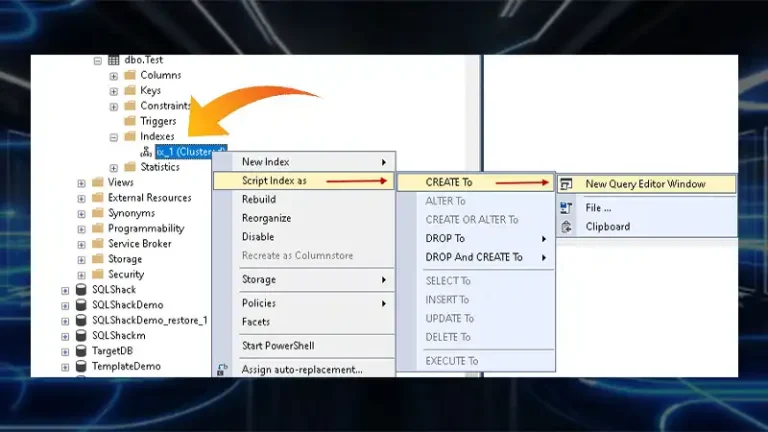The height and width of the screenshot is (432, 768).
Task: Expand the Programmability folder node
Action: tap(81, 229)
